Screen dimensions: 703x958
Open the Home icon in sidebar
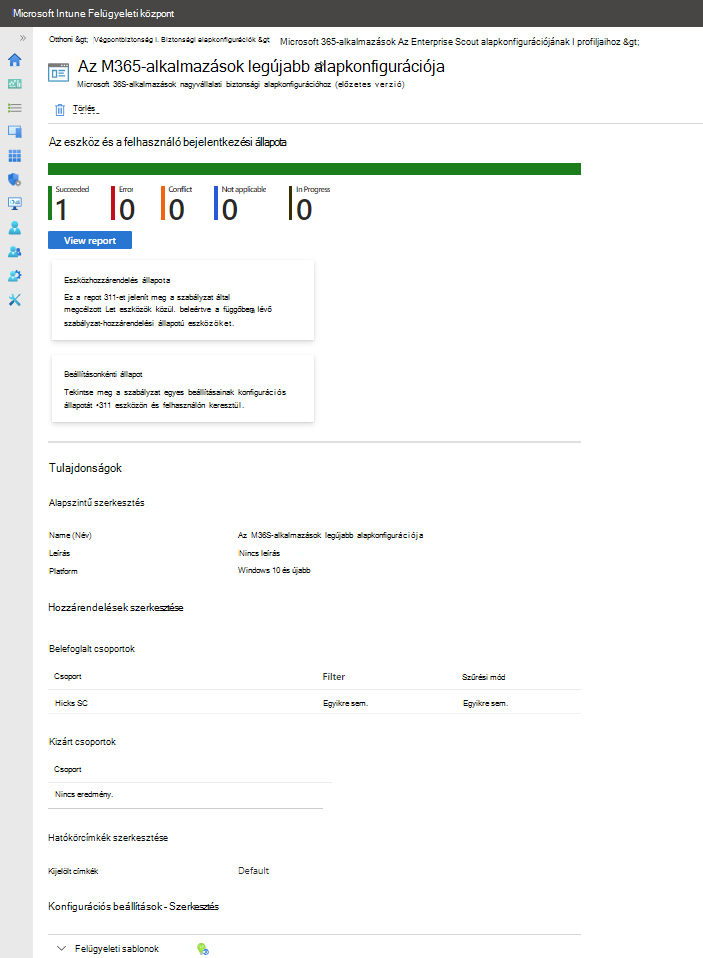tap(15, 59)
